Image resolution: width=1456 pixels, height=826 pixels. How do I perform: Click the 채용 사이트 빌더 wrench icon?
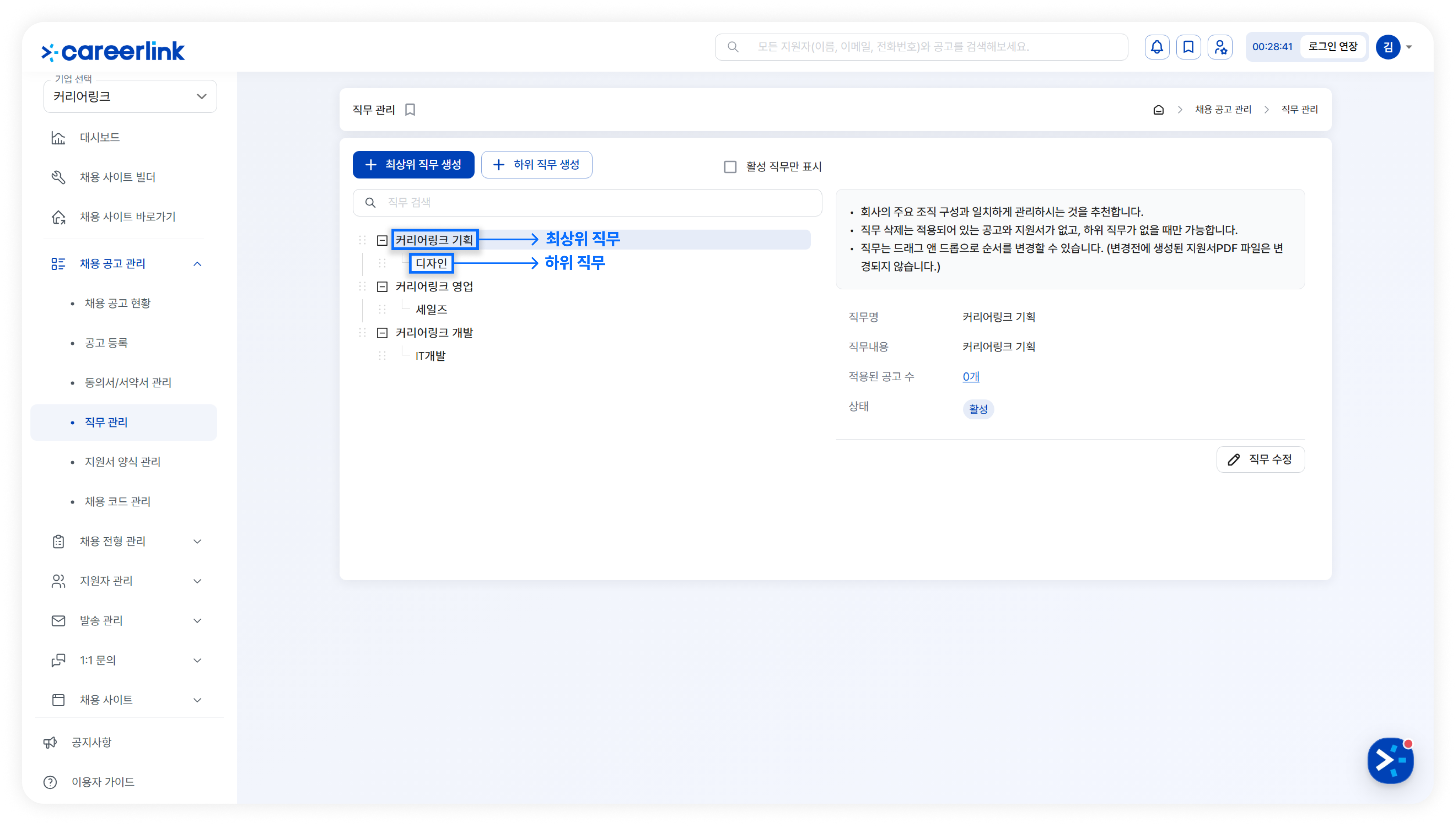(x=58, y=177)
